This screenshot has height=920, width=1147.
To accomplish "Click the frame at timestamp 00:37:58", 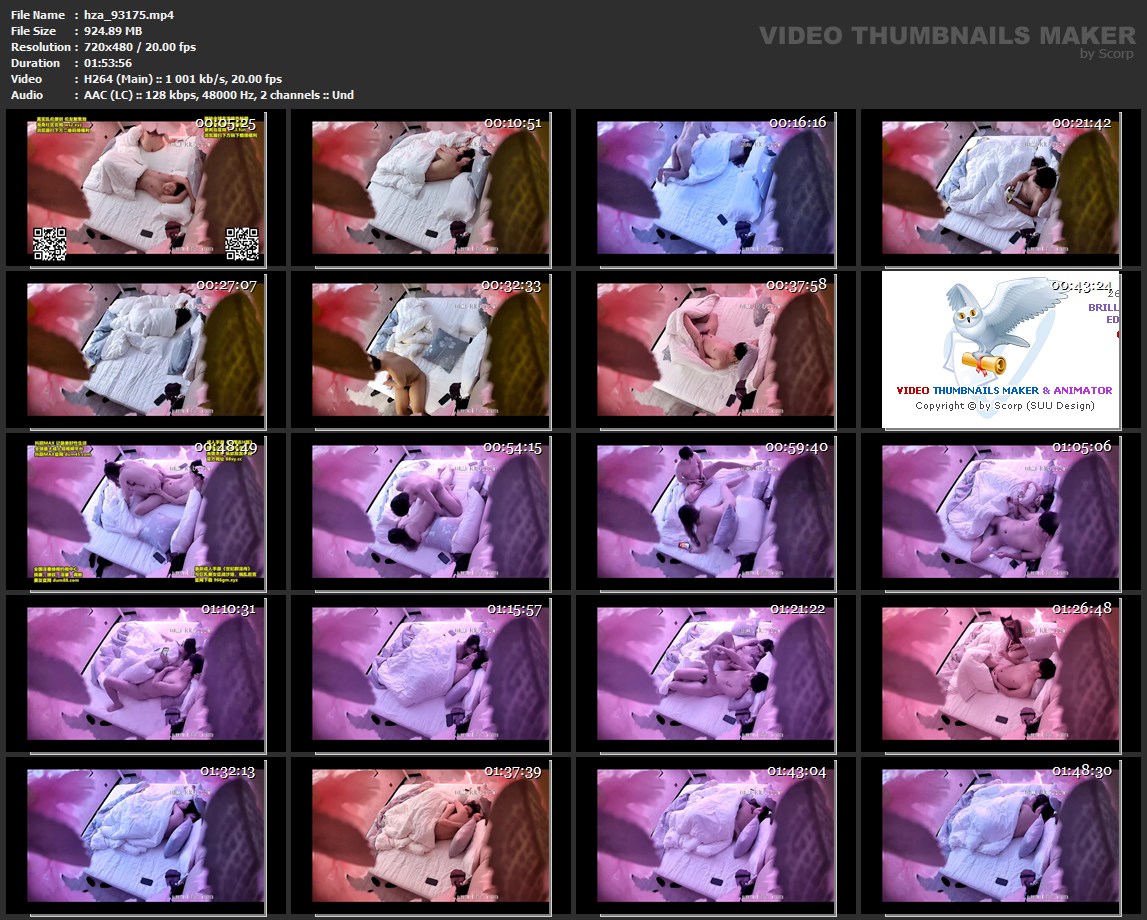I will (x=716, y=350).
